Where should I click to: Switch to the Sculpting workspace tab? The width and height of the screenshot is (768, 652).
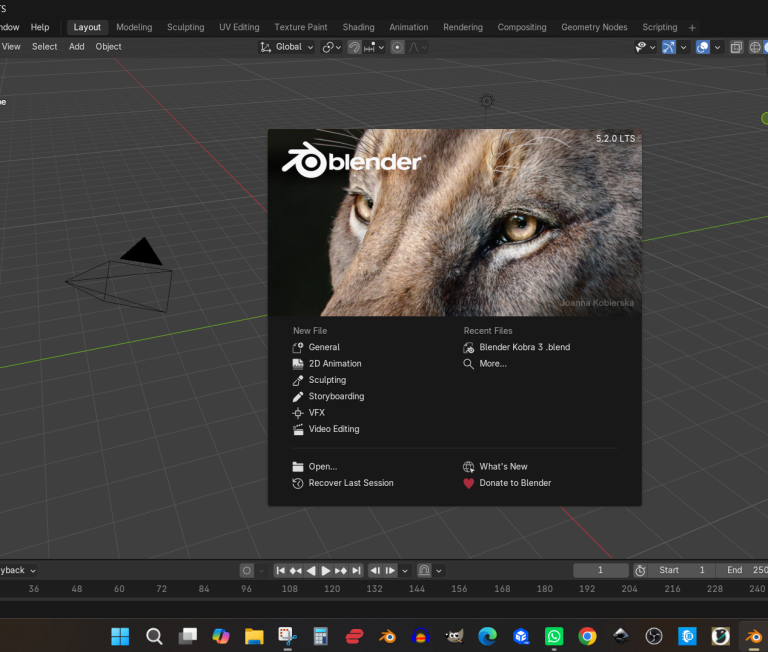(x=186, y=27)
